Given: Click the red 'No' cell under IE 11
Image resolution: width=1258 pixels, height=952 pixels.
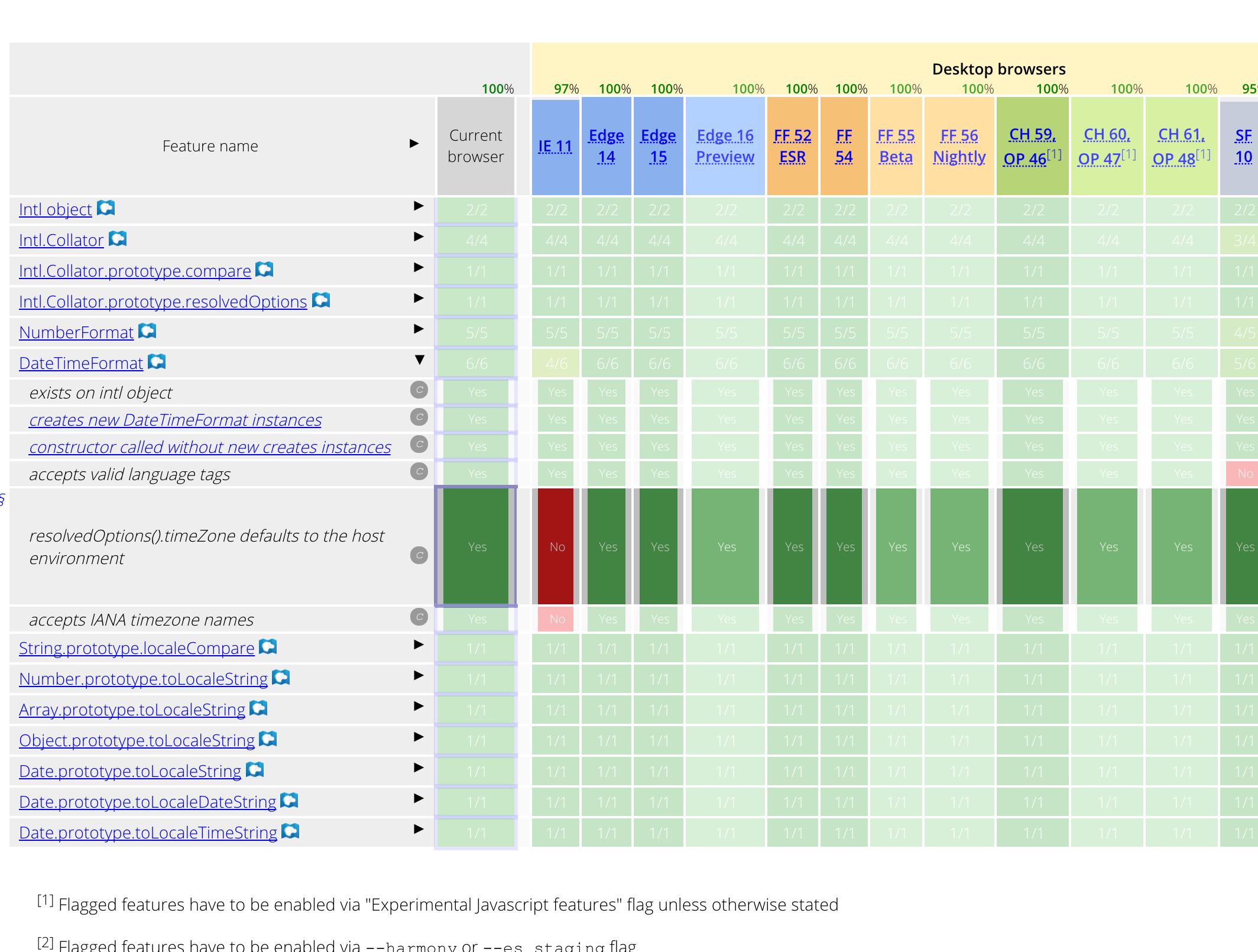Looking at the screenshot, I should click(555, 546).
